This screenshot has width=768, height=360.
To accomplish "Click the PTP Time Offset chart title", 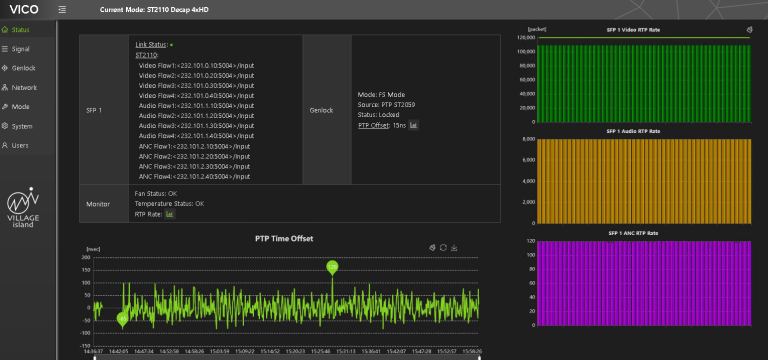I will [x=284, y=239].
